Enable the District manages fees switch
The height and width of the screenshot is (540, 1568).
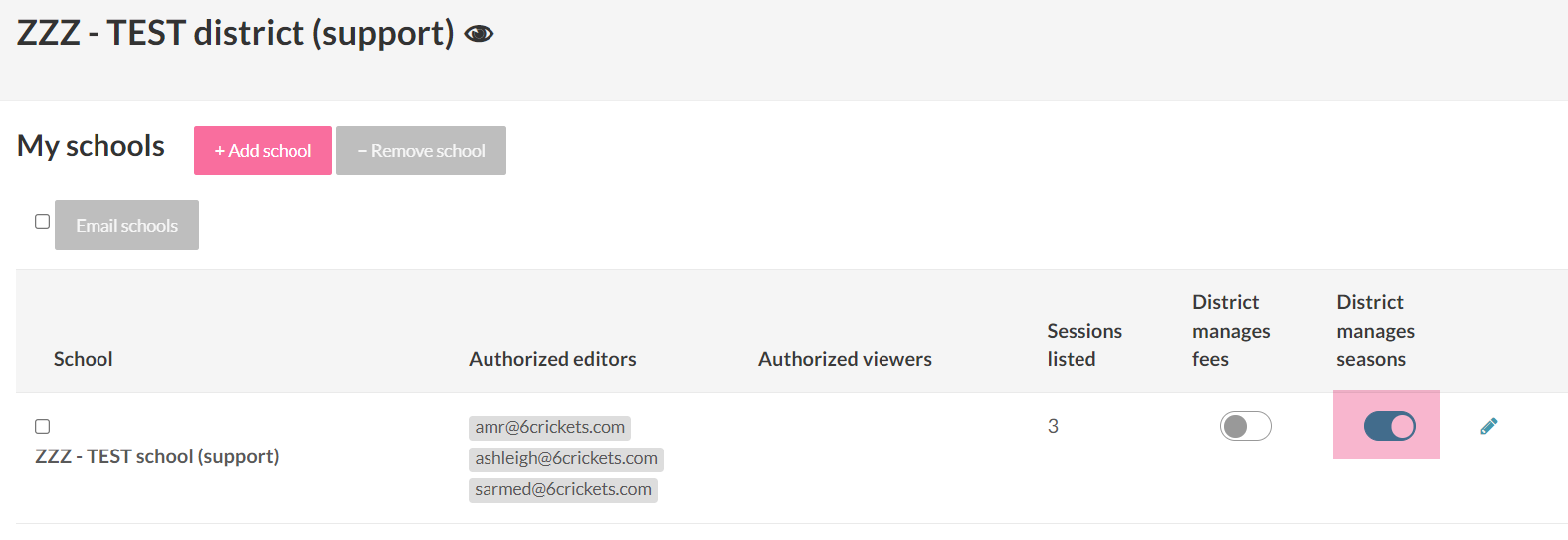coord(1245,426)
